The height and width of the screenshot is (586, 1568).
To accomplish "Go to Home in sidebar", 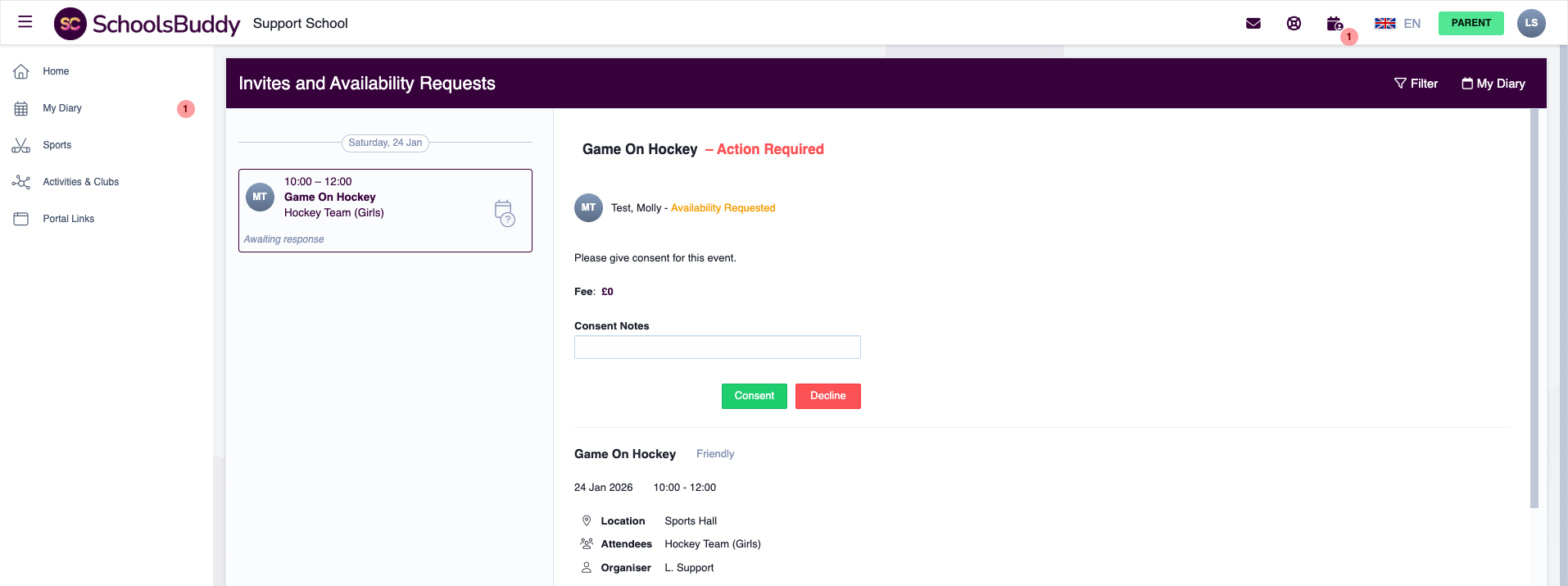I will coord(56,71).
